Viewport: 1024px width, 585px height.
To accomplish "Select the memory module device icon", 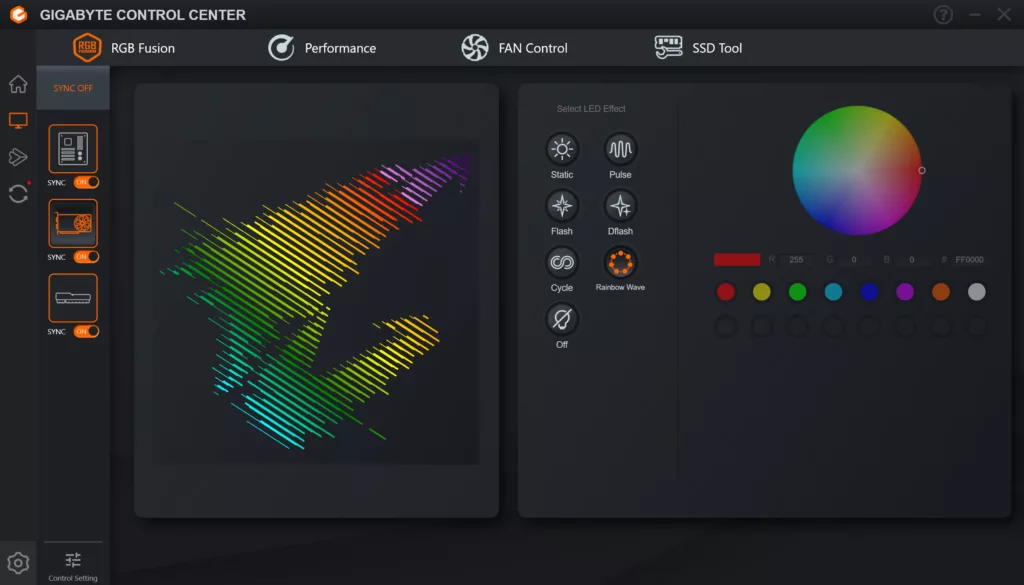I will 73,298.
